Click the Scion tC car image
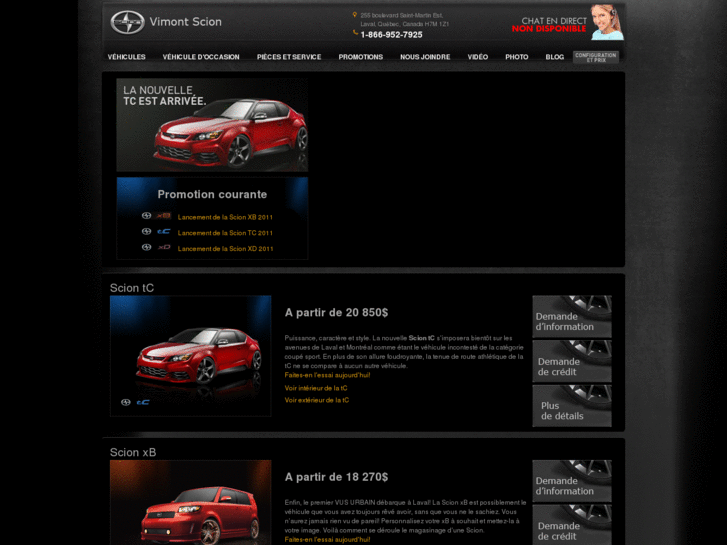The image size is (727, 545). pos(191,356)
